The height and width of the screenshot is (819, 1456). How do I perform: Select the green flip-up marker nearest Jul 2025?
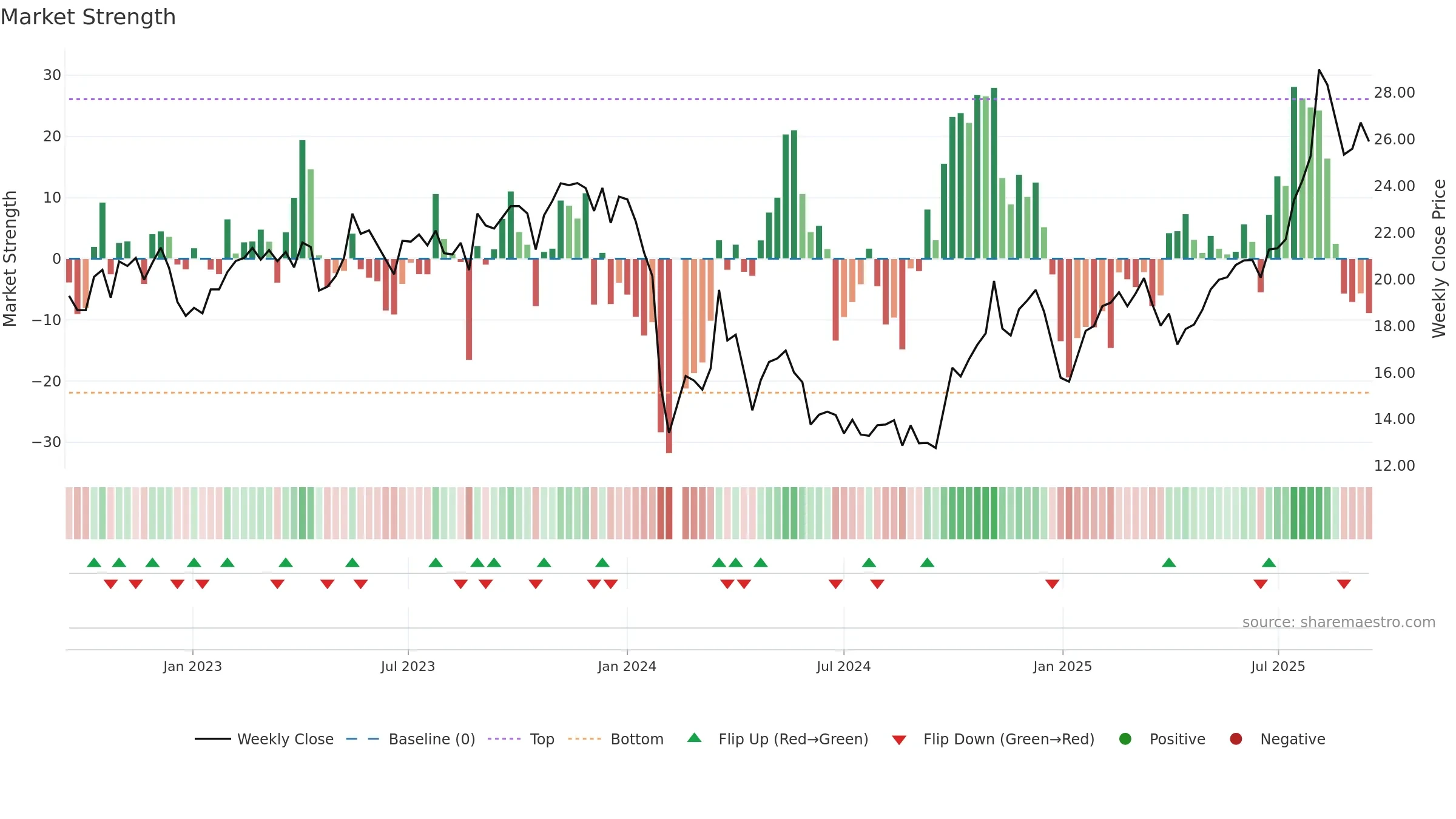(1269, 562)
